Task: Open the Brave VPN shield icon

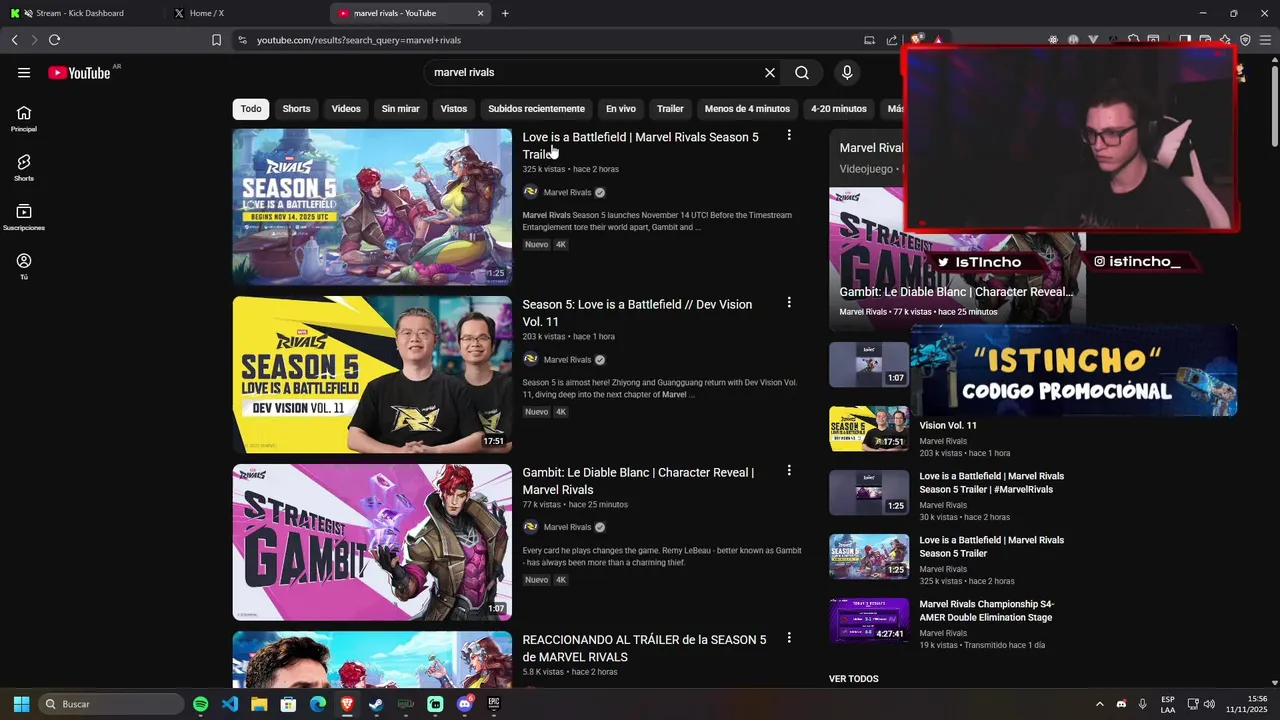Action: pos(1245,40)
